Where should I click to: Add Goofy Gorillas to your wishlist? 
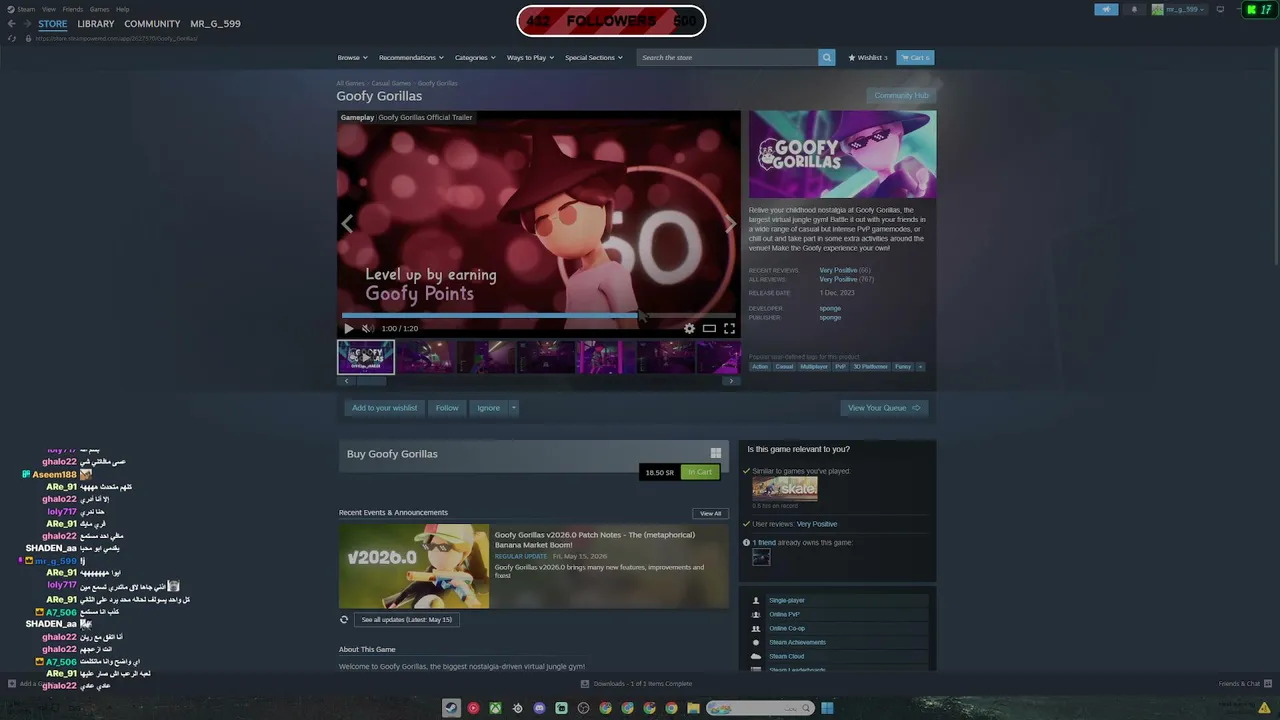pyautogui.click(x=385, y=408)
